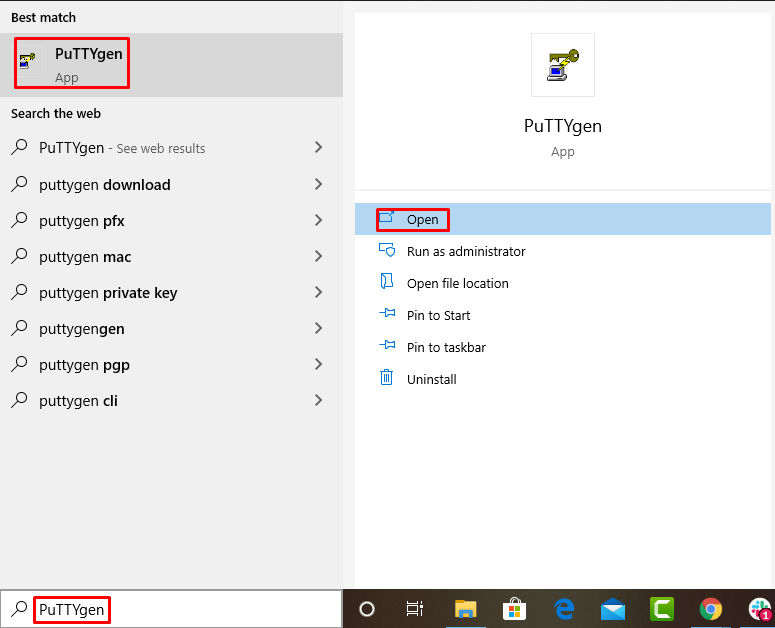Open Cortana from the taskbar circle icon

coord(367,609)
